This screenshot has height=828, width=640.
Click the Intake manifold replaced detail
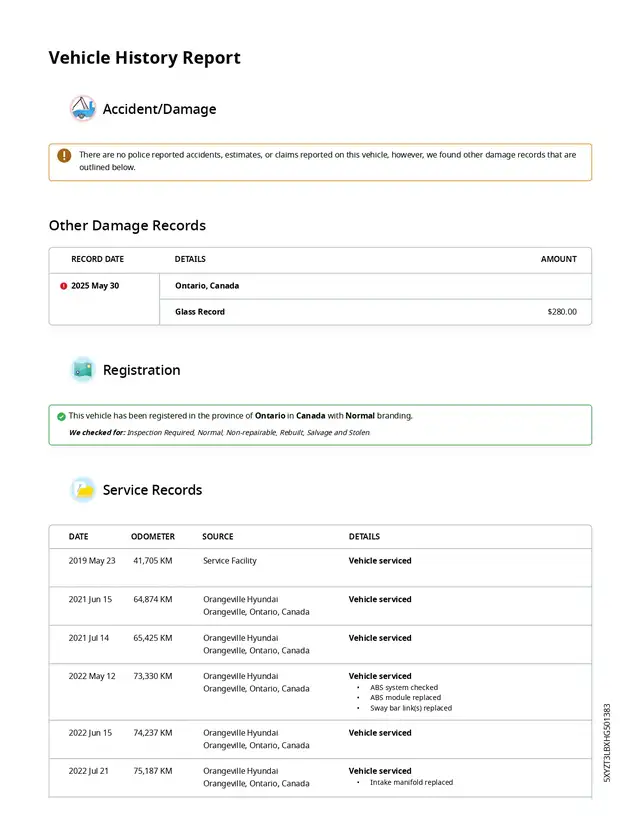tap(411, 783)
